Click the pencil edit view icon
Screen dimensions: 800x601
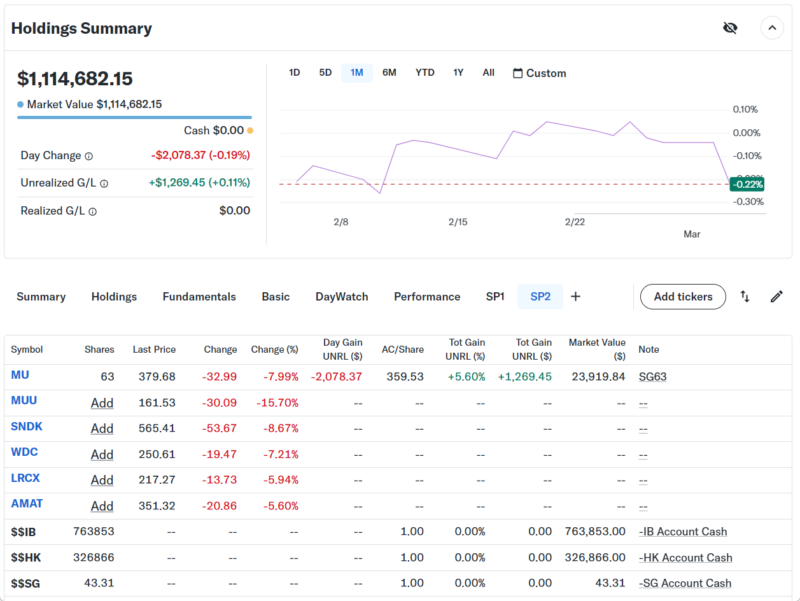coord(776,296)
